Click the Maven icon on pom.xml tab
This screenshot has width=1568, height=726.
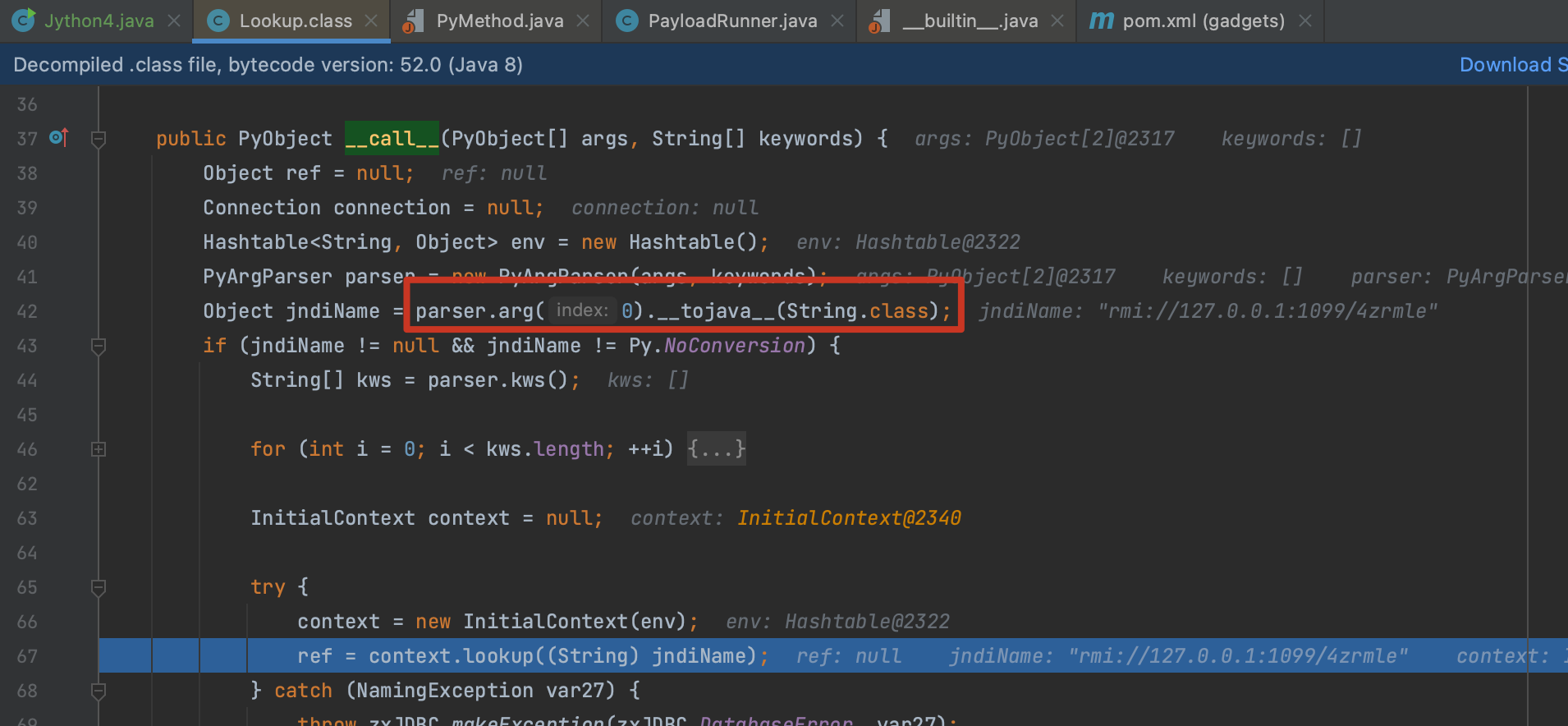click(x=1101, y=21)
